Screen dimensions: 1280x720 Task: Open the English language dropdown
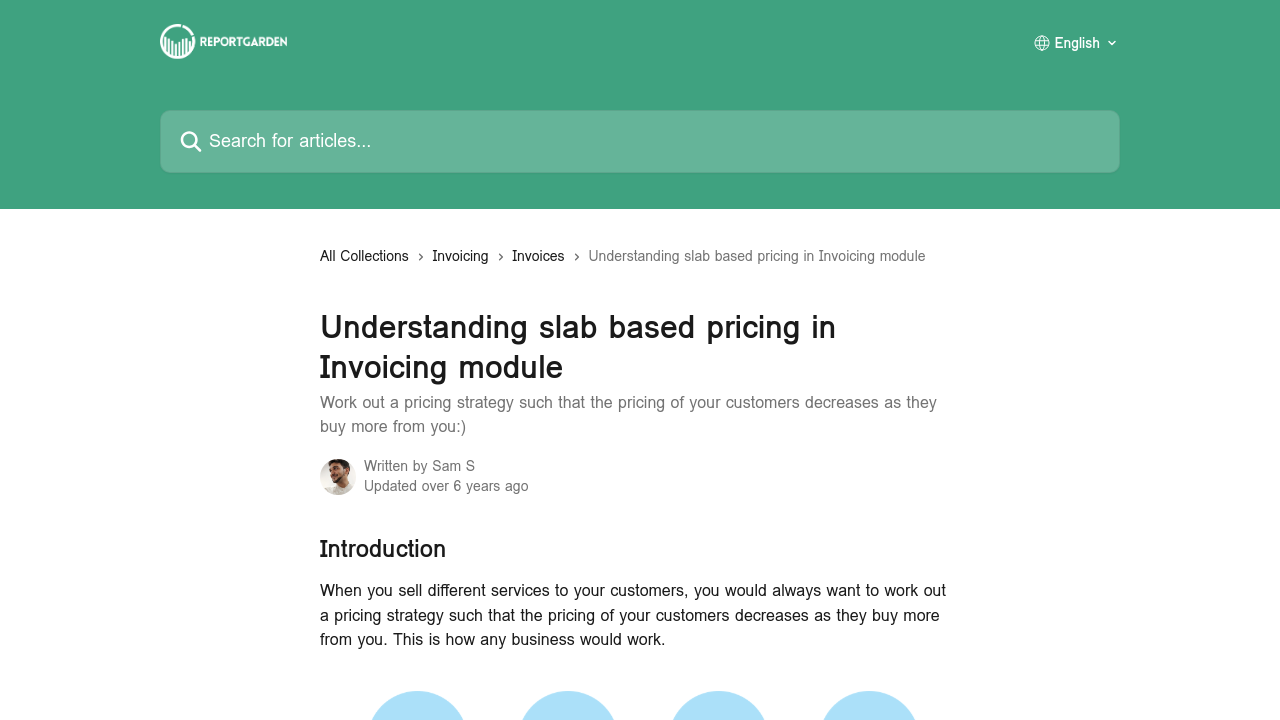(x=1077, y=43)
